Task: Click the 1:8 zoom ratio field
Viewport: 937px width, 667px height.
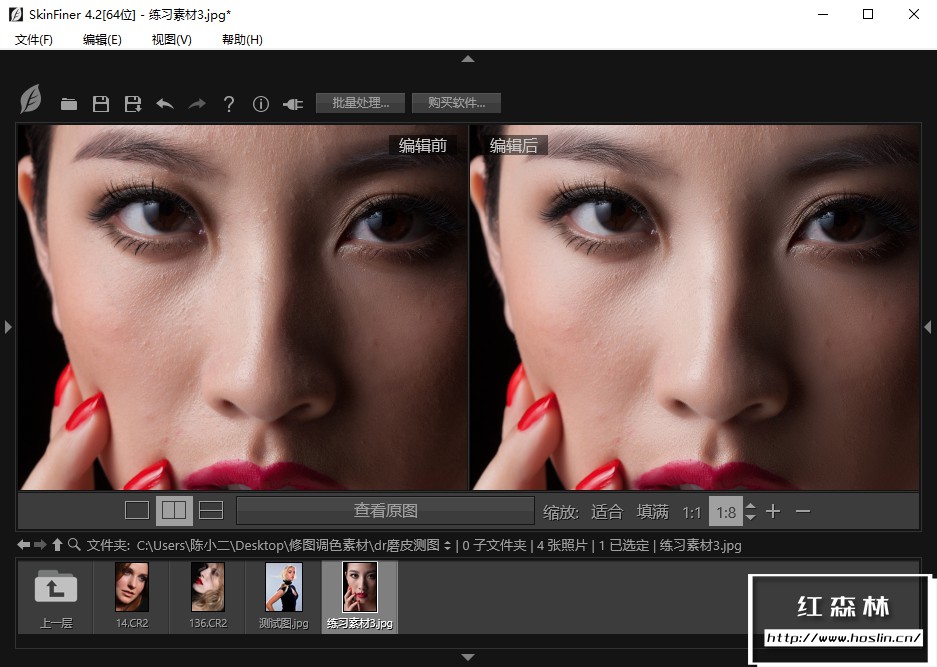Action: 726,512
